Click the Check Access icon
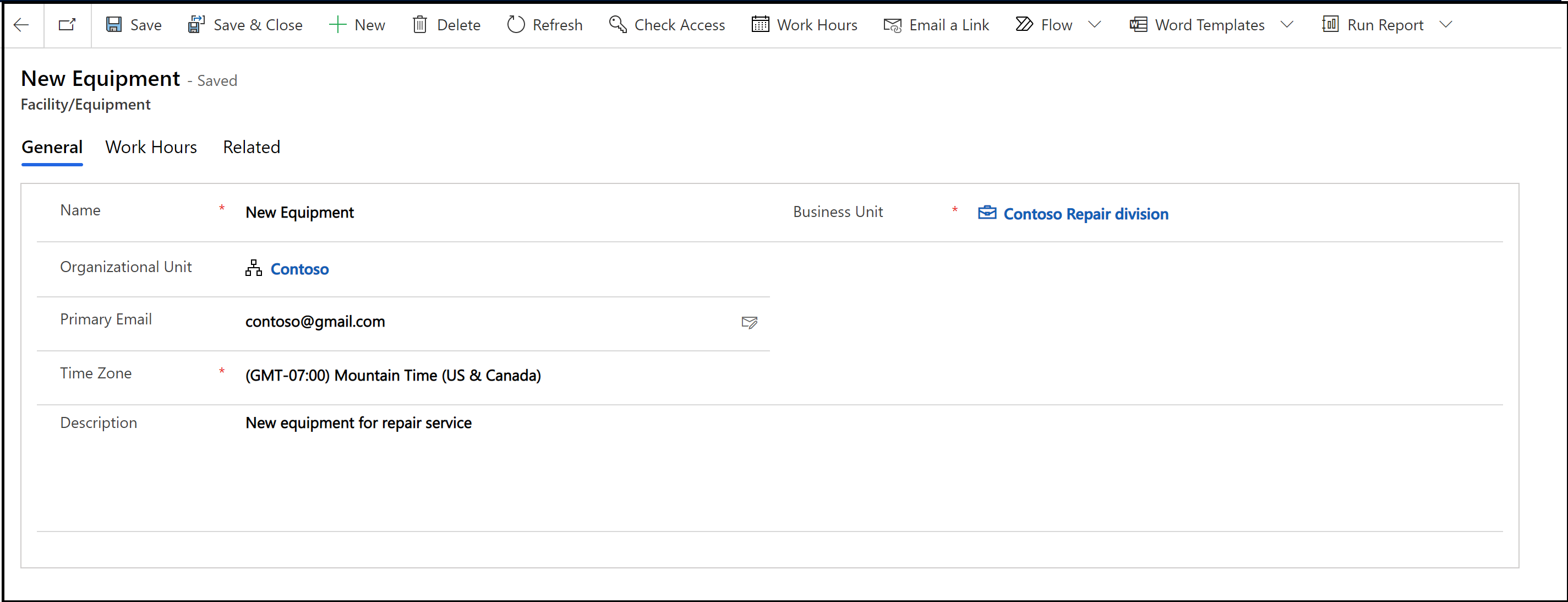Screen dimensions: 1568x602 pos(617,24)
